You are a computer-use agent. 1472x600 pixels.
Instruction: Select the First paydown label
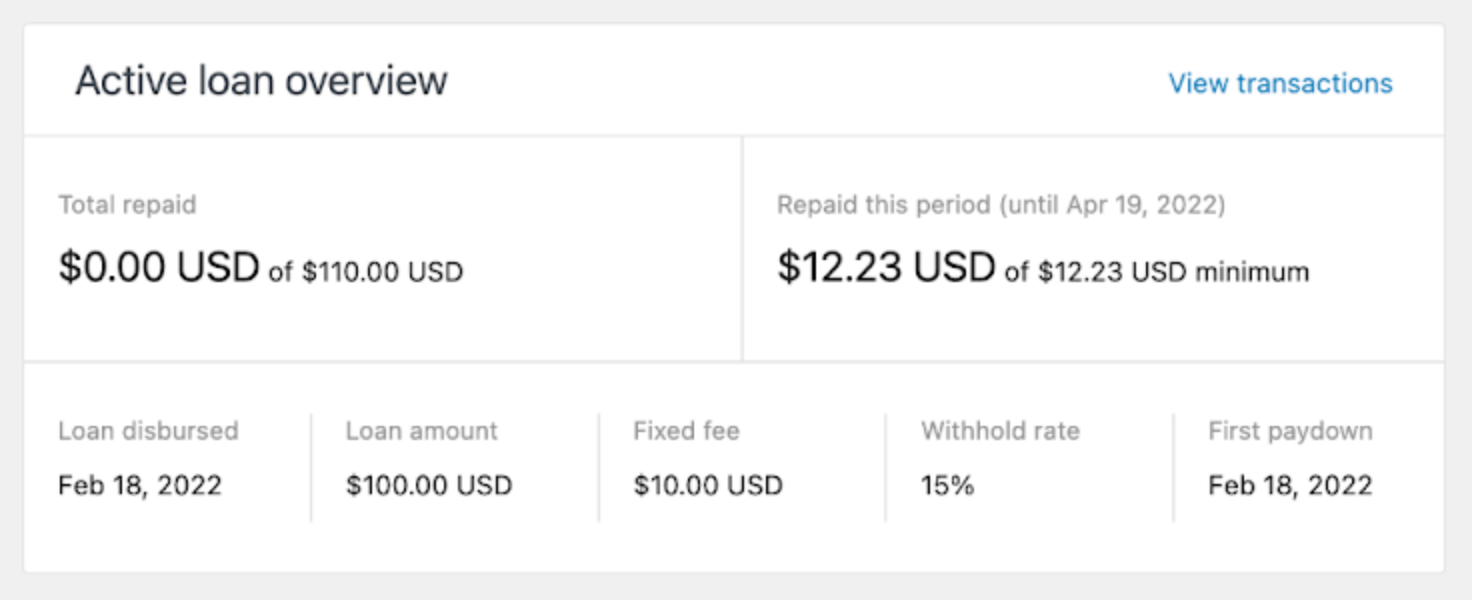1289,431
